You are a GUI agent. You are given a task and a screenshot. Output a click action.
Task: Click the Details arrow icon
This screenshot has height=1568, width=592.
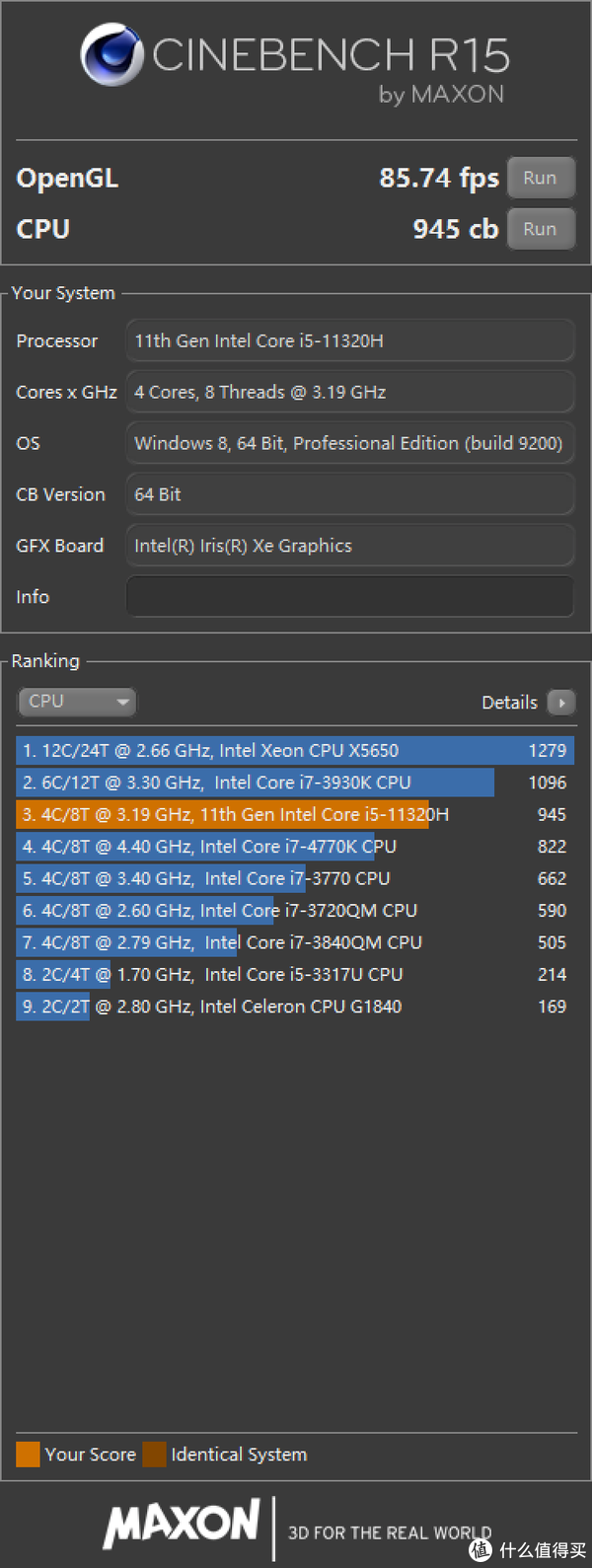pos(561,703)
